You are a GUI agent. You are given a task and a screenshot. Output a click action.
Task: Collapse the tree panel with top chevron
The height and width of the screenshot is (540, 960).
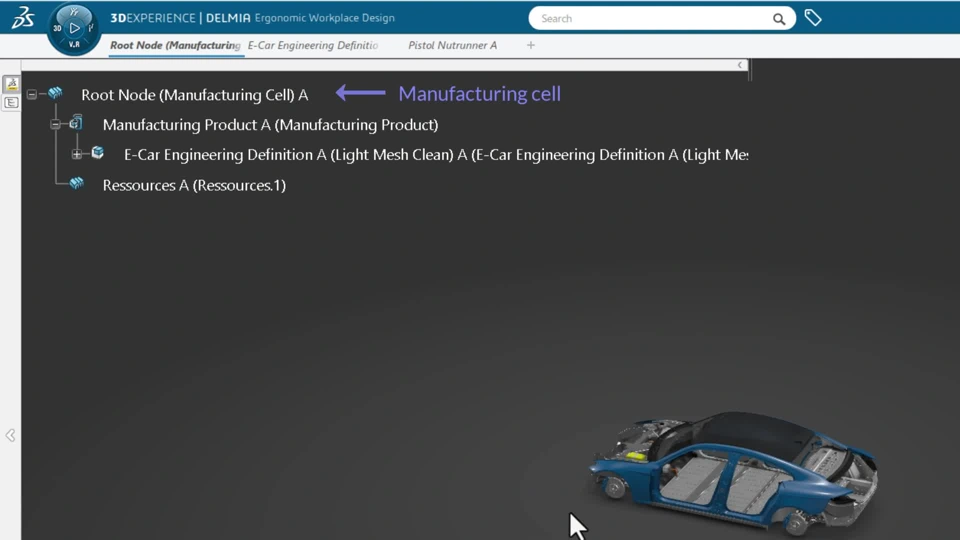[x=740, y=65]
